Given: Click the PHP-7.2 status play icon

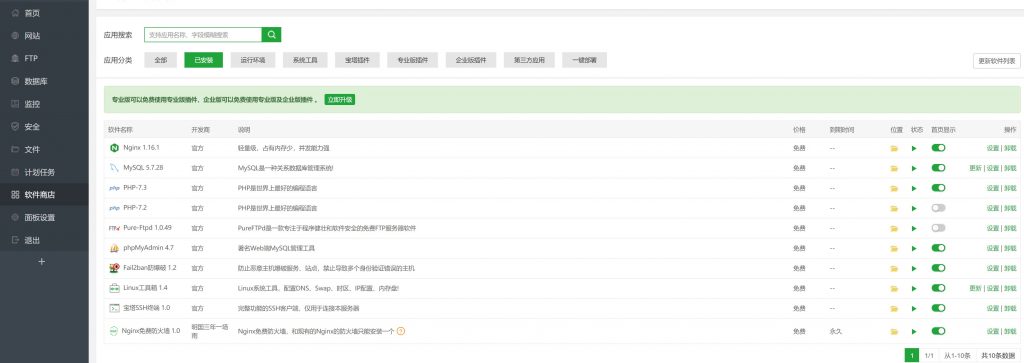Looking at the screenshot, I should [914, 208].
